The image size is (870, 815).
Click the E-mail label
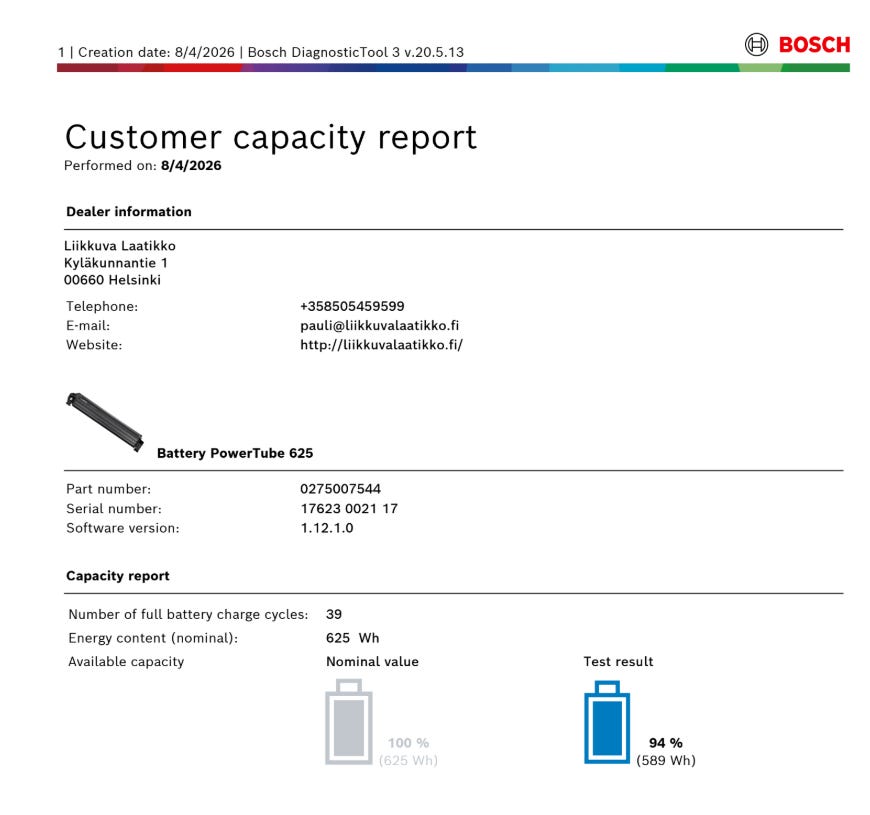coord(88,325)
